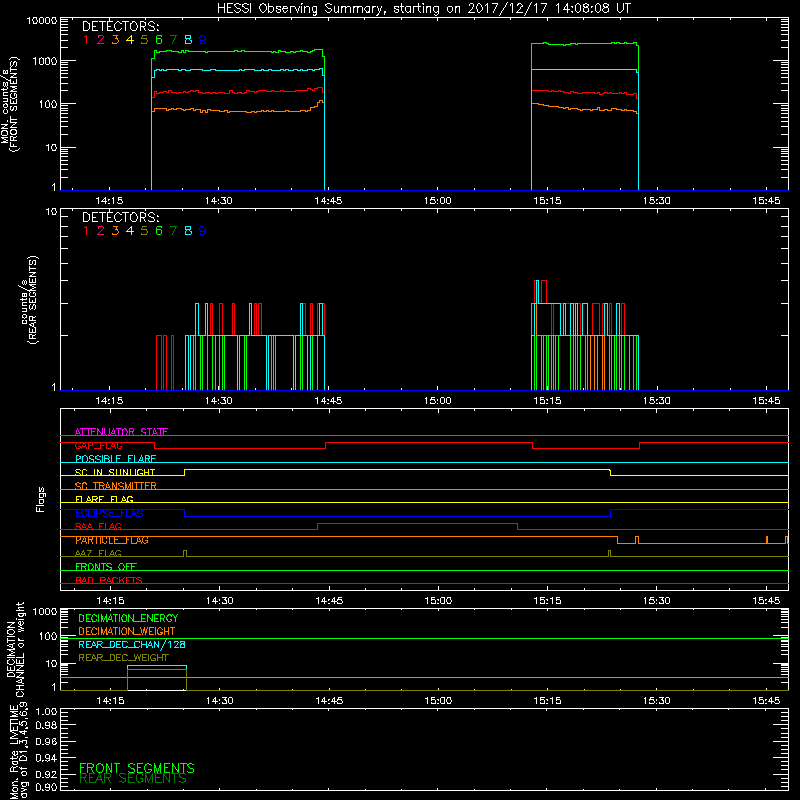Viewport: 800px width, 800px height.
Task: Select the SC_IN_SUNLIGHT flag label
Action: (x=115, y=472)
